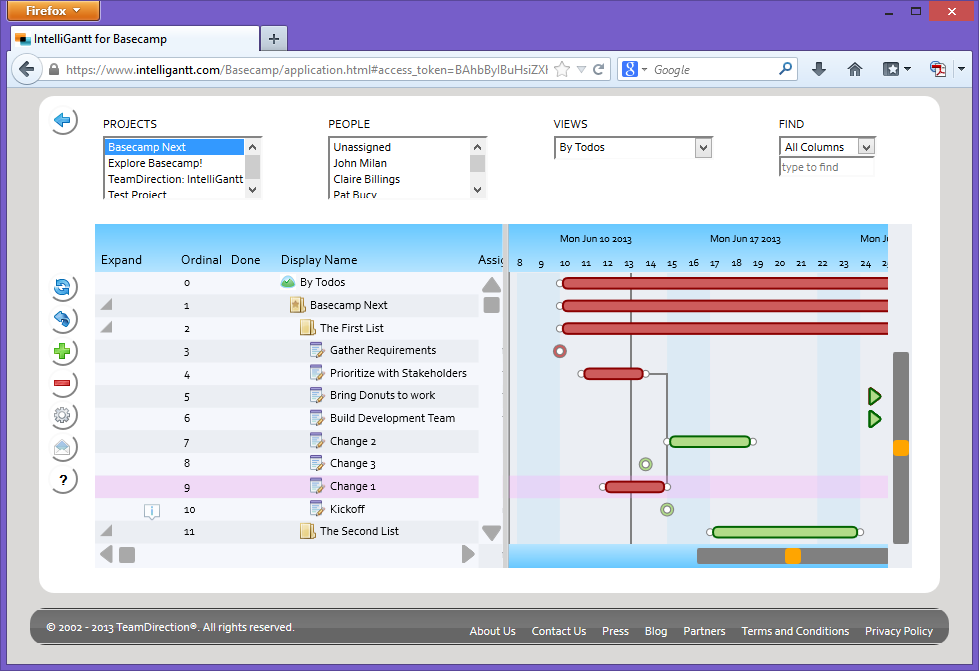Click the task icon beside Bring Donuts to work
The image size is (979, 671).
[x=317, y=395]
